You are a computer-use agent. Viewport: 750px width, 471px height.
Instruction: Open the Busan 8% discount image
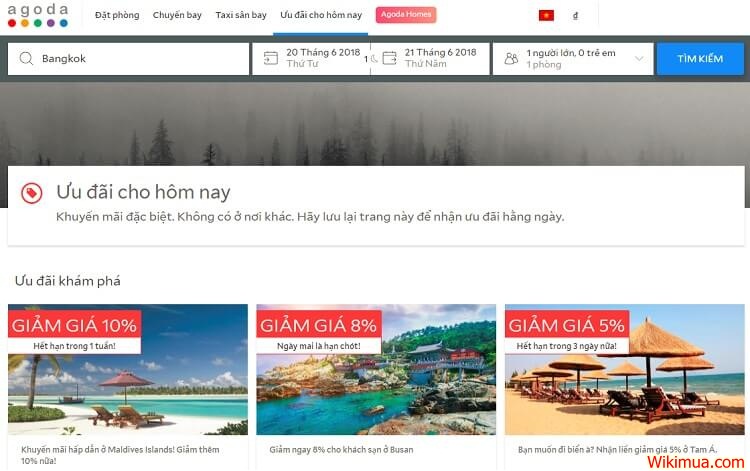376,370
